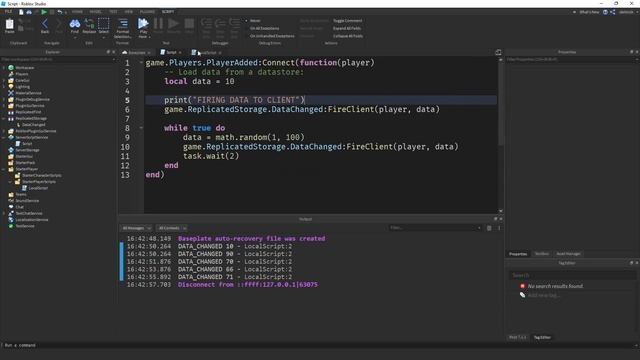Fold the function block at code line 1

tap(141, 62)
